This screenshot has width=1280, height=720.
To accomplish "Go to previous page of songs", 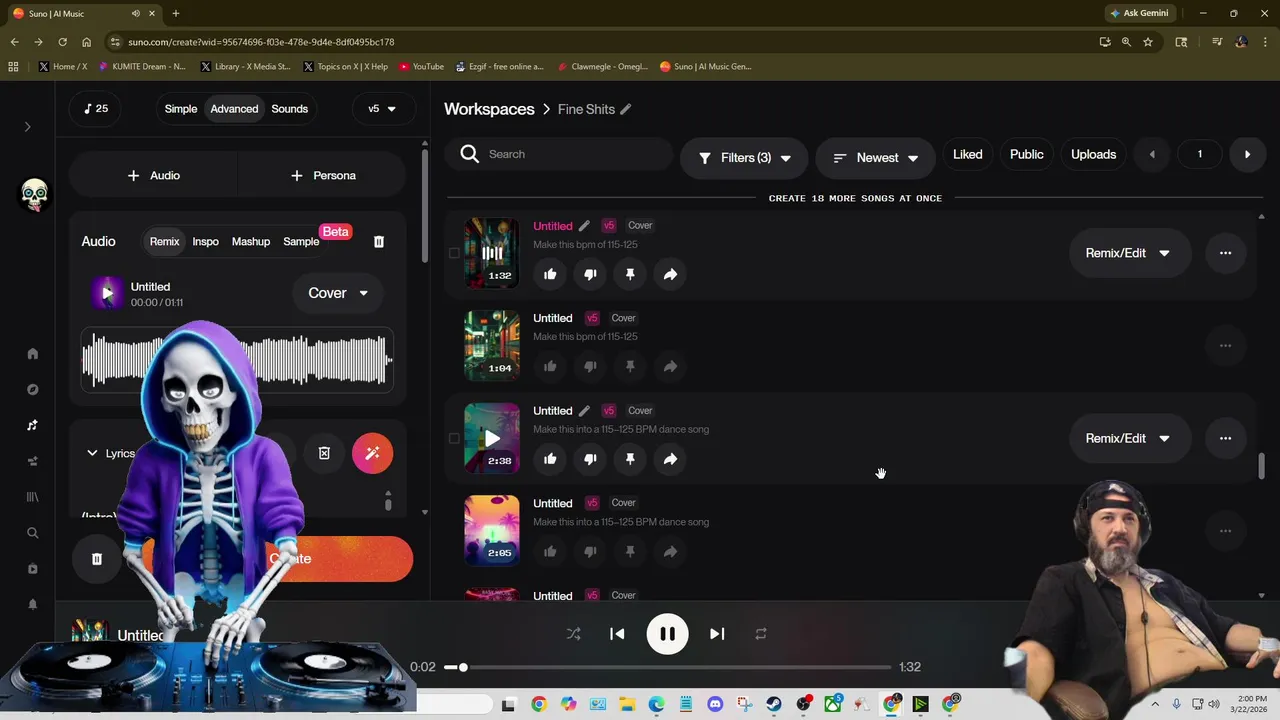I will pyautogui.click(x=1152, y=155).
